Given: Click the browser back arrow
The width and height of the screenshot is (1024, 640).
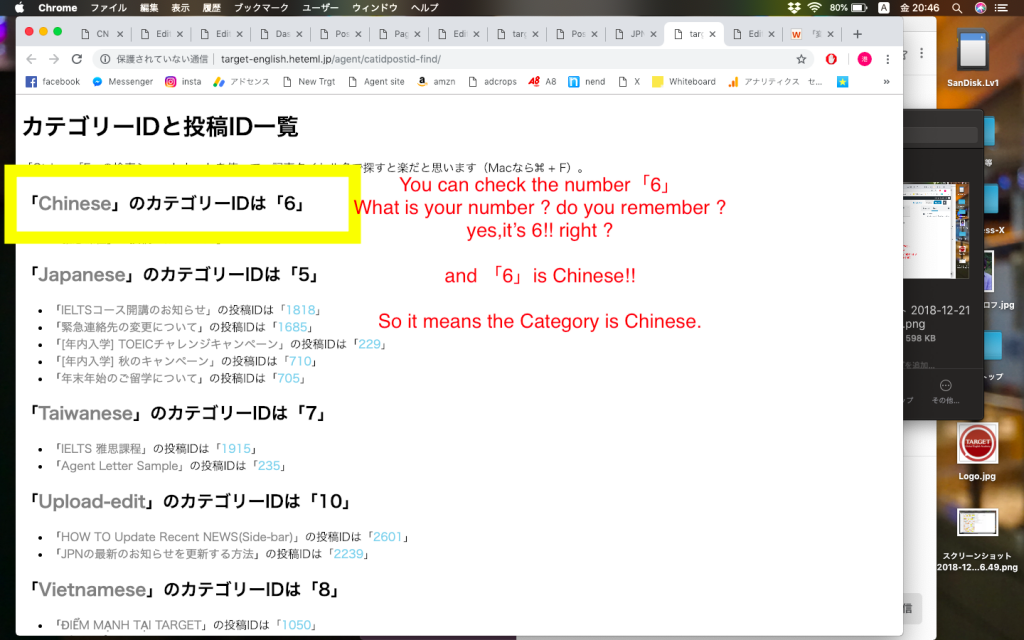Looking at the screenshot, I should [31, 59].
